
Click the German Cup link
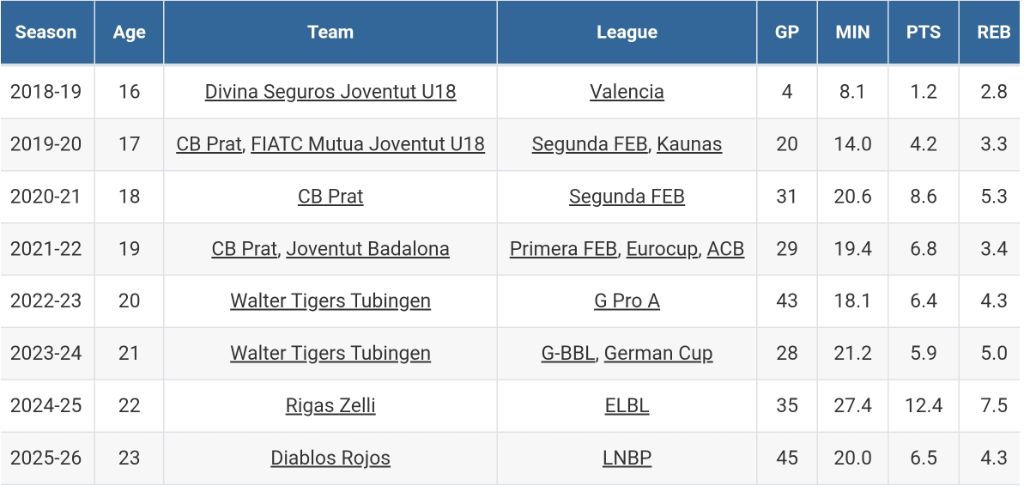click(x=658, y=353)
